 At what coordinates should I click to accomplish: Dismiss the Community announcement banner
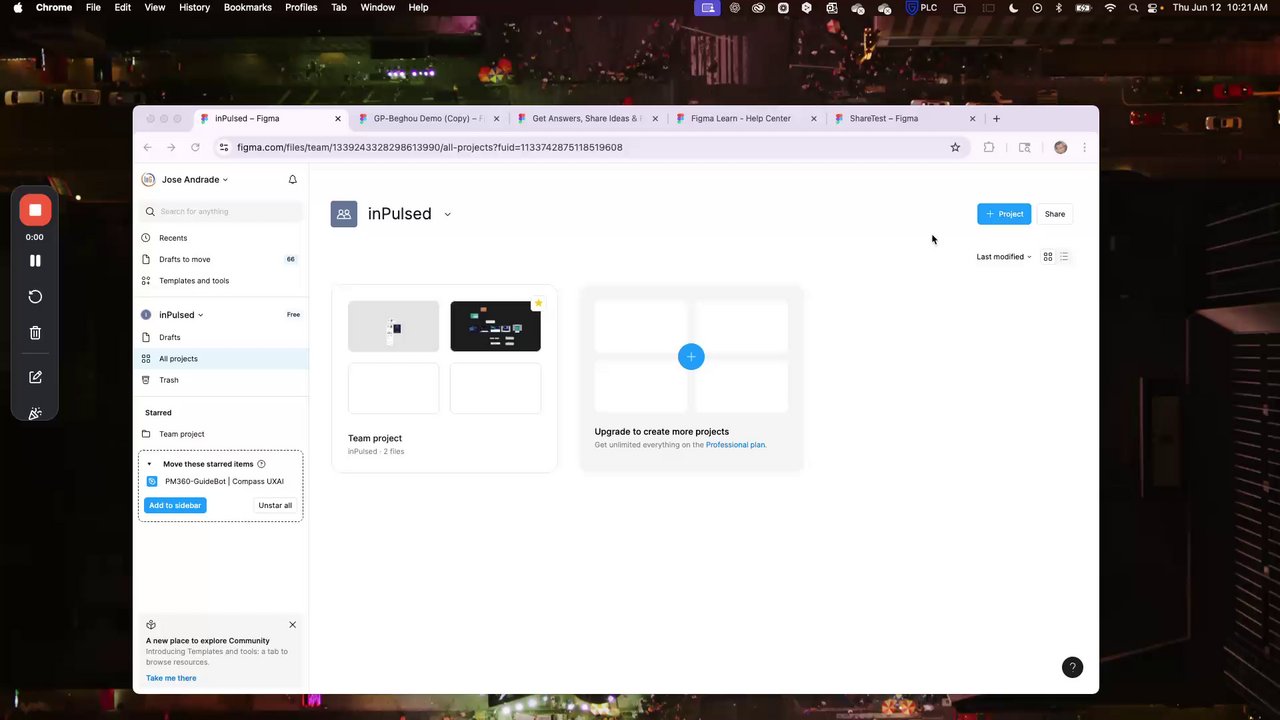292,625
